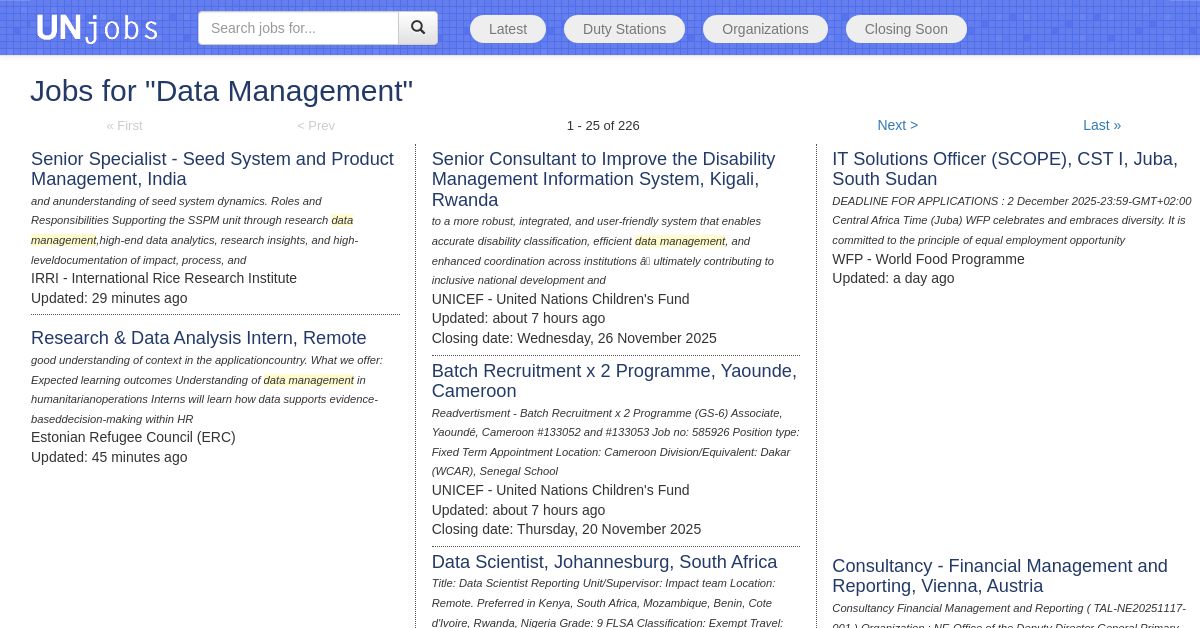Click the First page pagination link

[x=125, y=125]
